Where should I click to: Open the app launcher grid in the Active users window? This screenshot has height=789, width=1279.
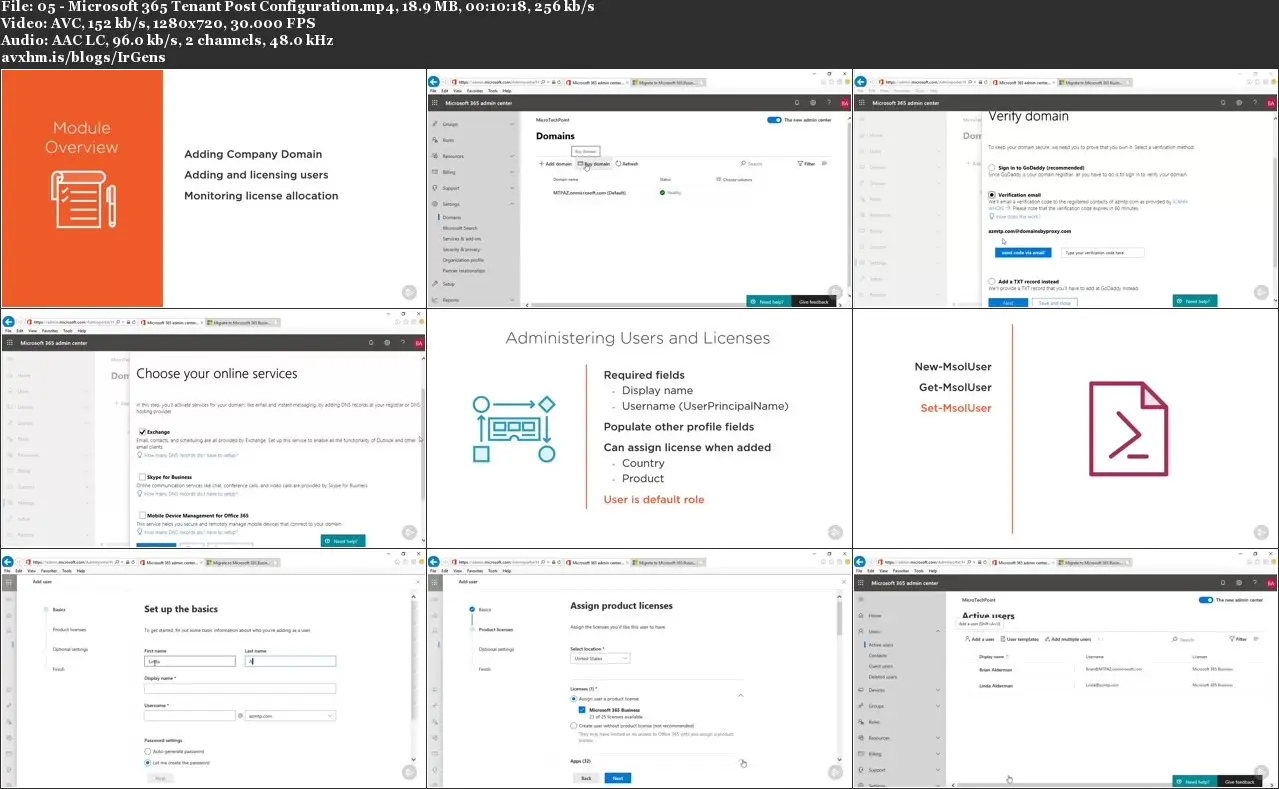[861, 582]
